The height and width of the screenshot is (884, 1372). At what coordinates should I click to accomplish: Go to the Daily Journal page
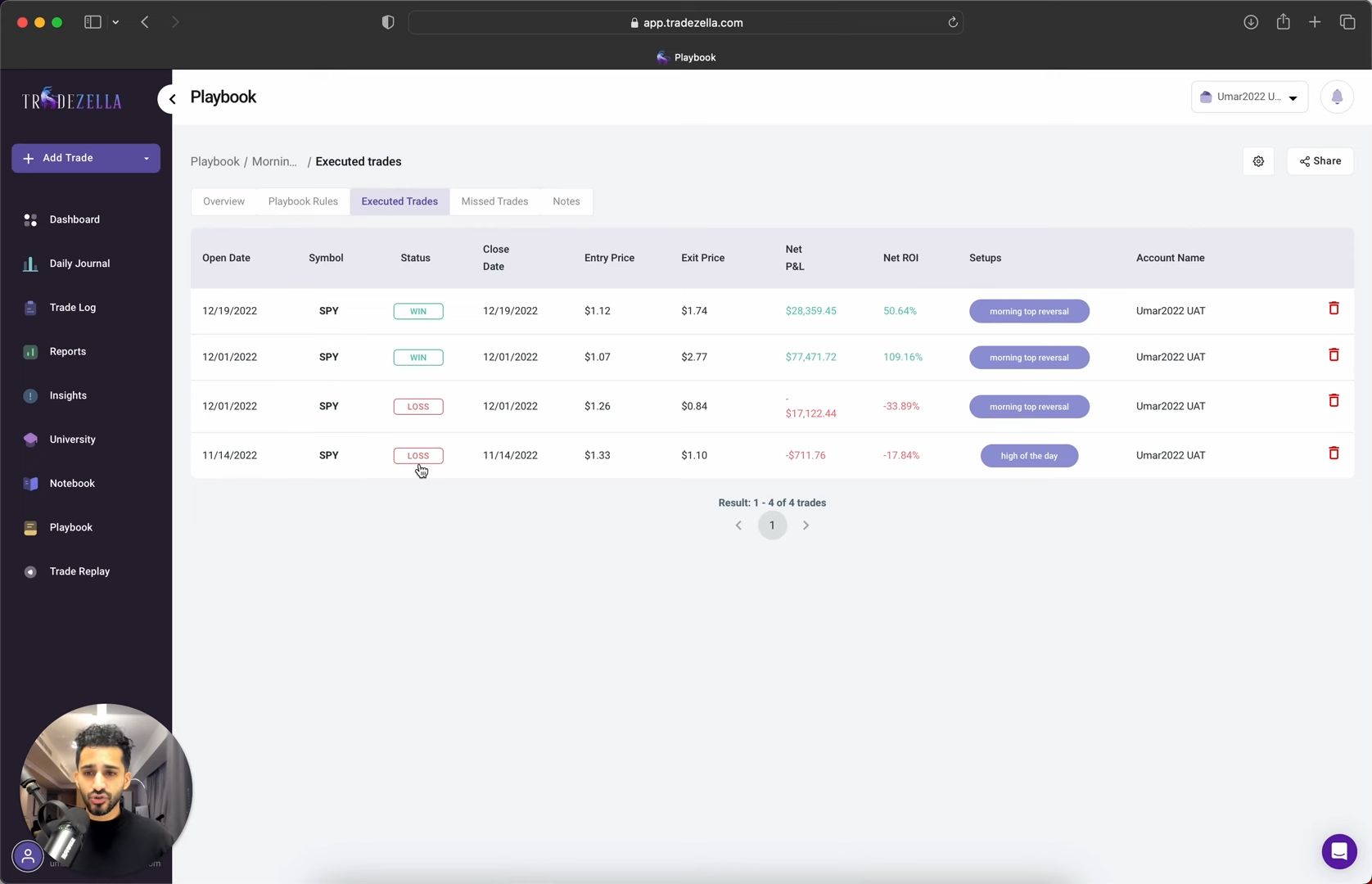[x=79, y=264]
